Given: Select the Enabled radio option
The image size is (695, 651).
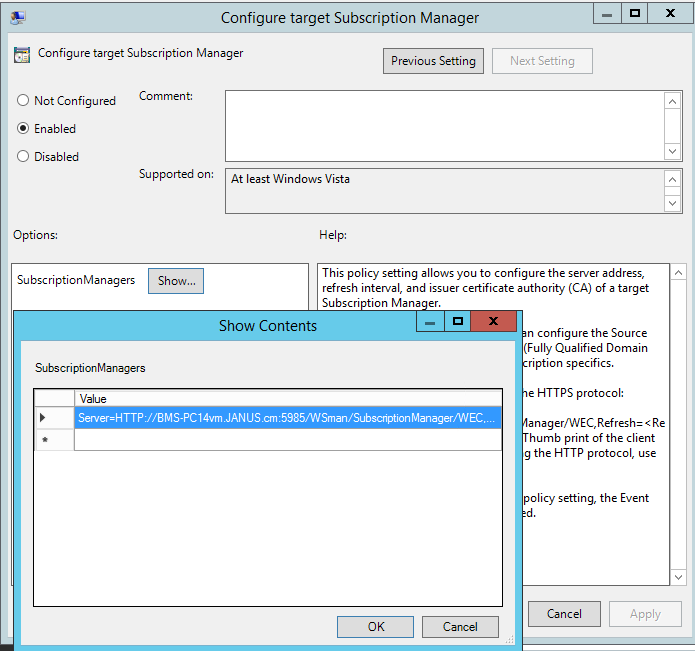Looking at the screenshot, I should (x=24, y=129).
